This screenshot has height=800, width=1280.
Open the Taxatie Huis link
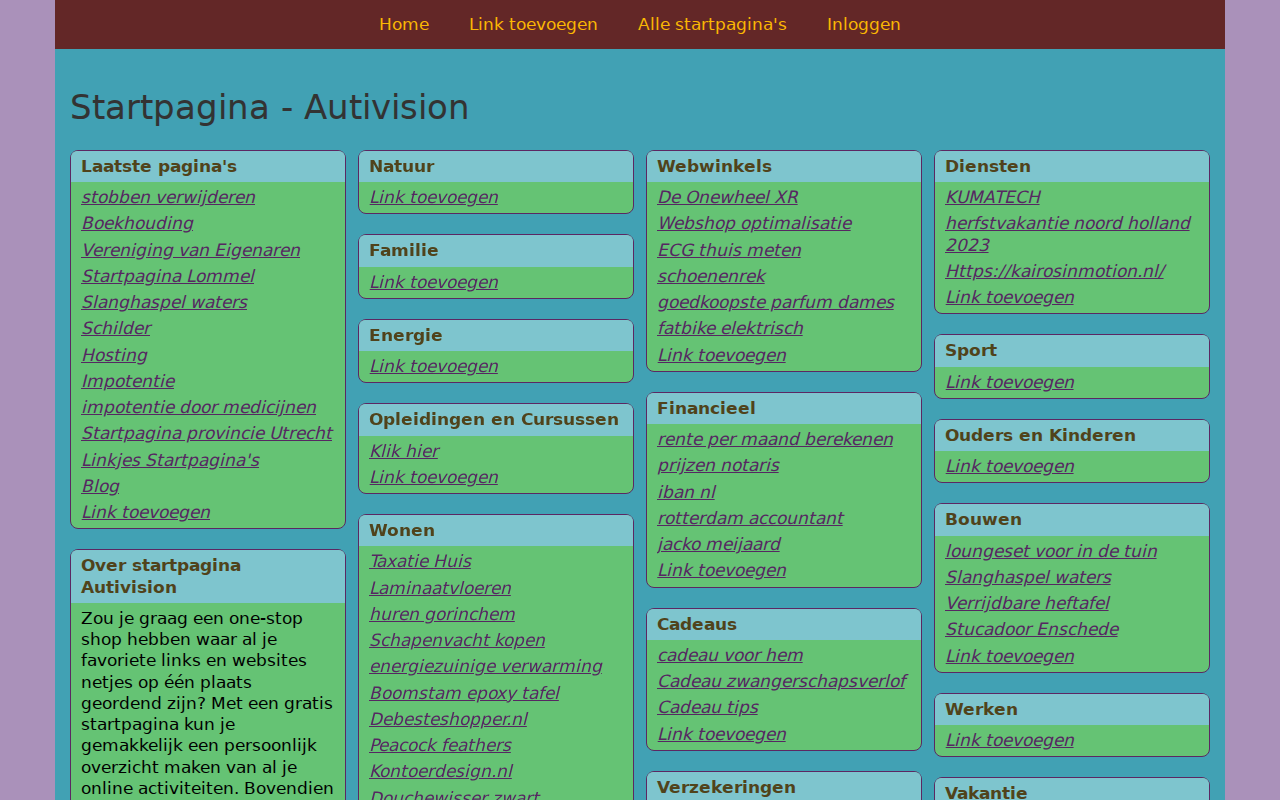click(x=420, y=561)
